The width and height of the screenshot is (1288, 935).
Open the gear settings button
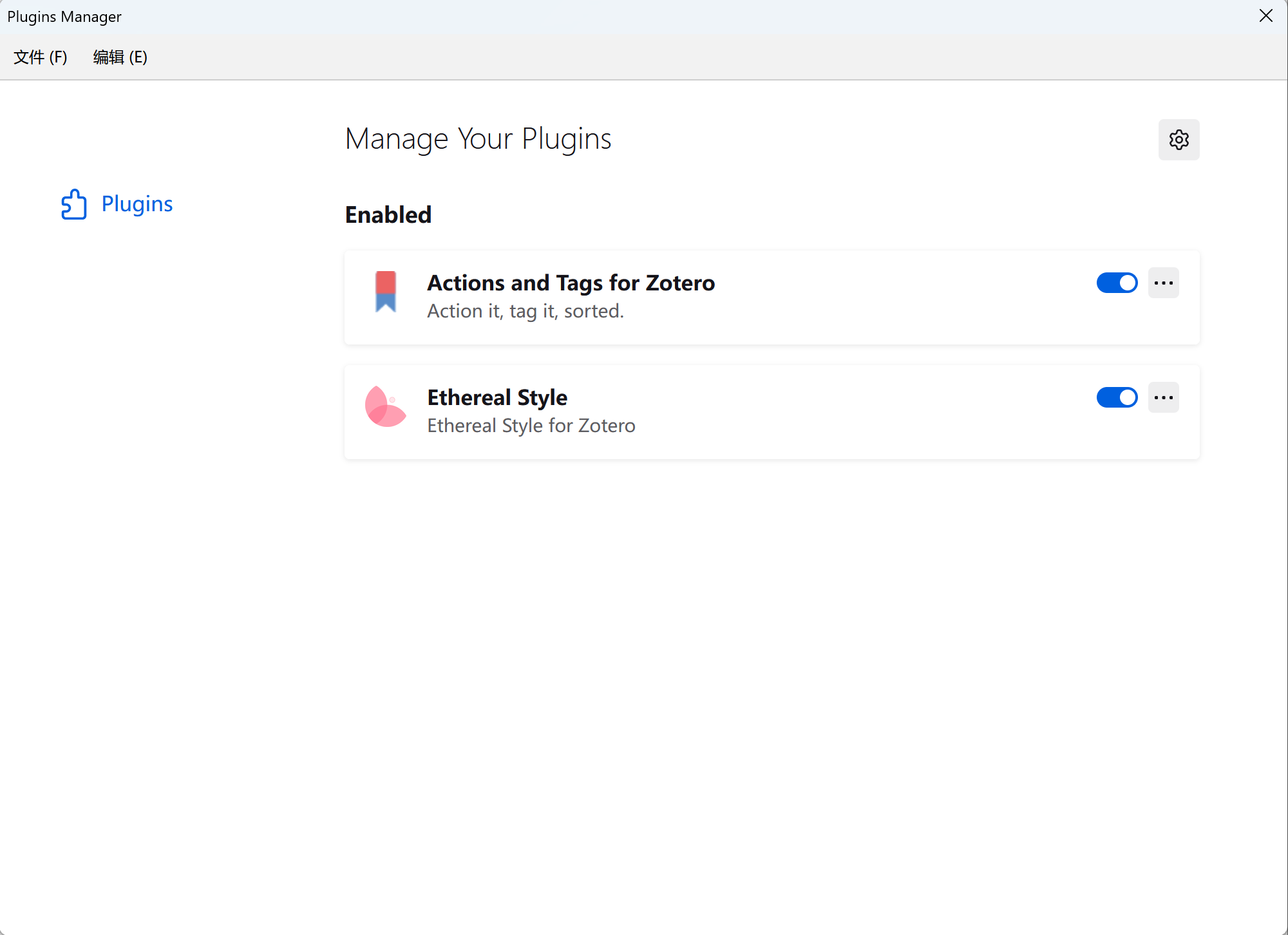(1179, 140)
